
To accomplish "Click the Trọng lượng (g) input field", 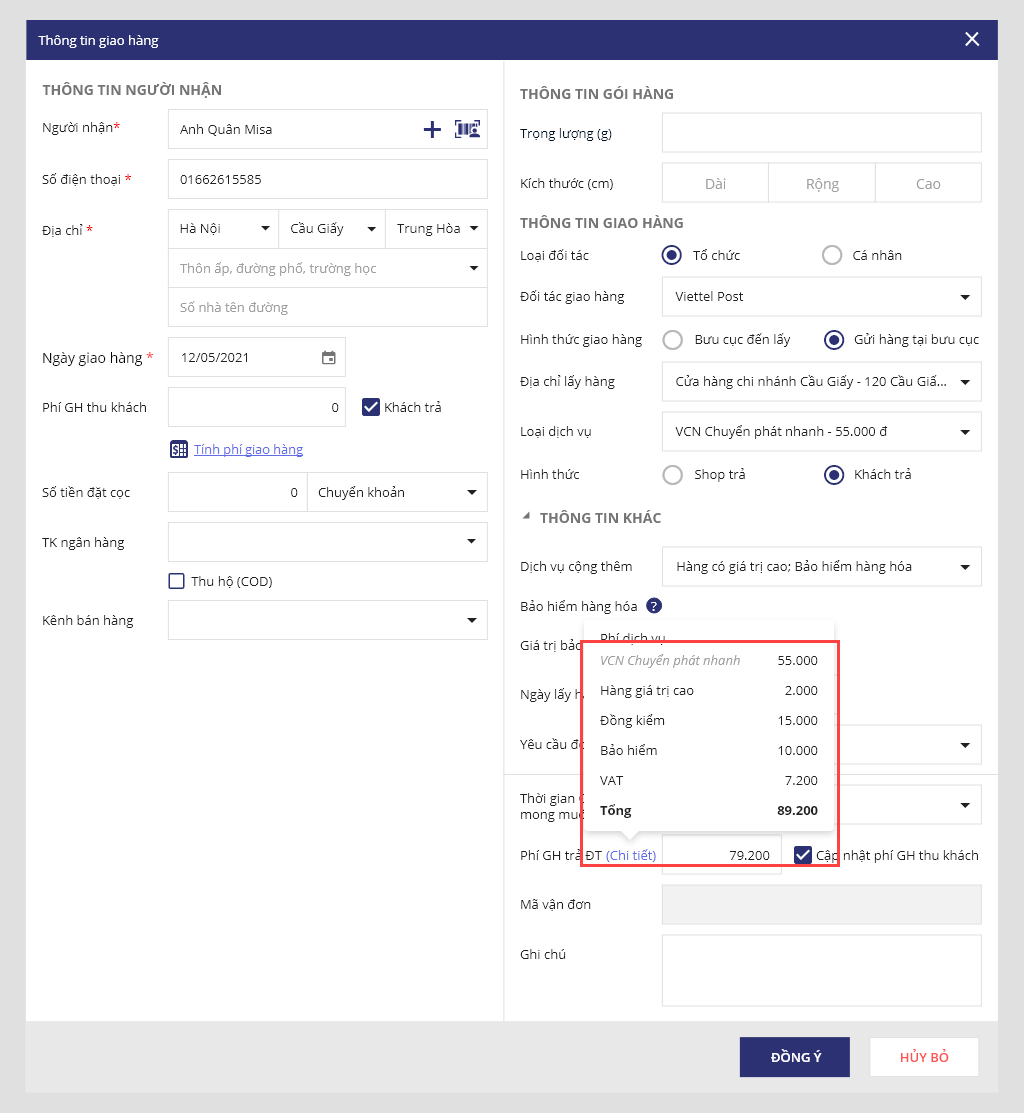I will (x=821, y=132).
